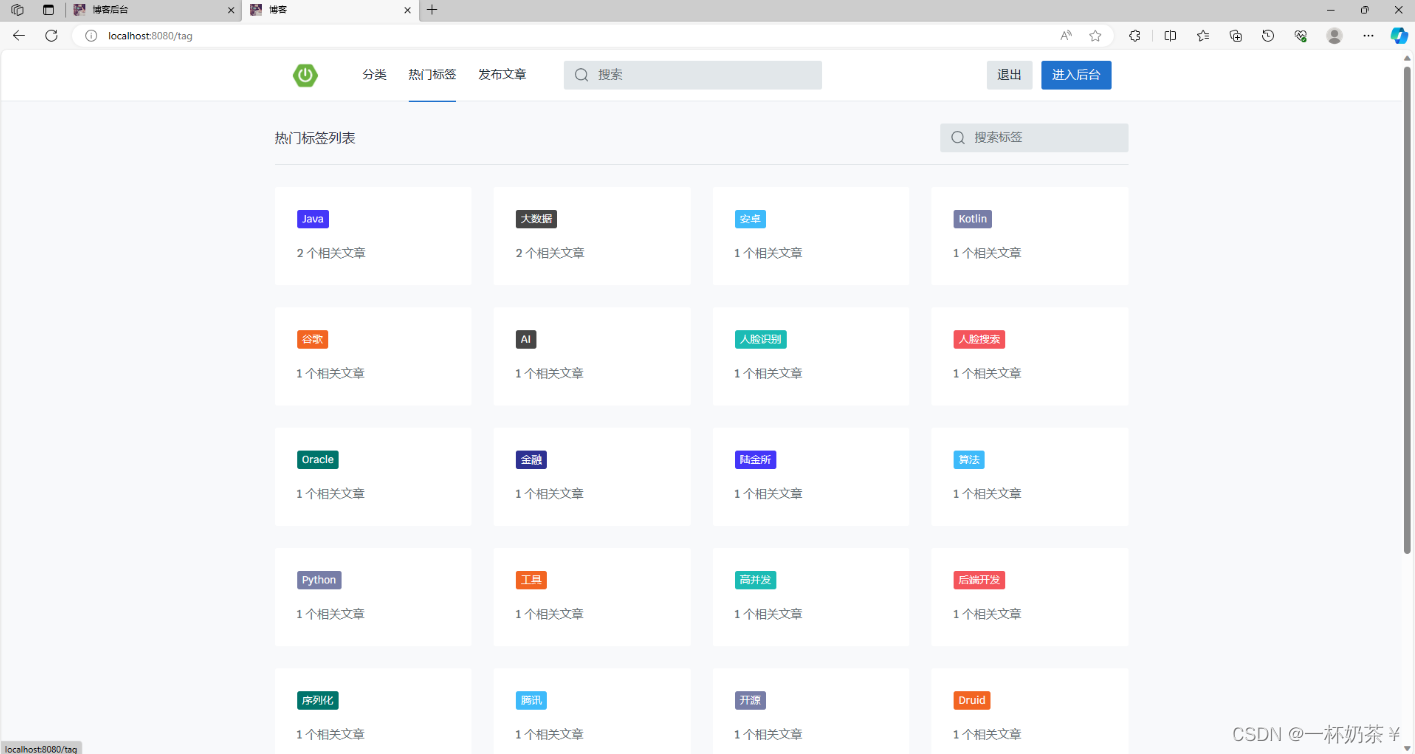This screenshot has width=1415, height=754.
Task: Open browser history icon
Action: click(x=1268, y=35)
